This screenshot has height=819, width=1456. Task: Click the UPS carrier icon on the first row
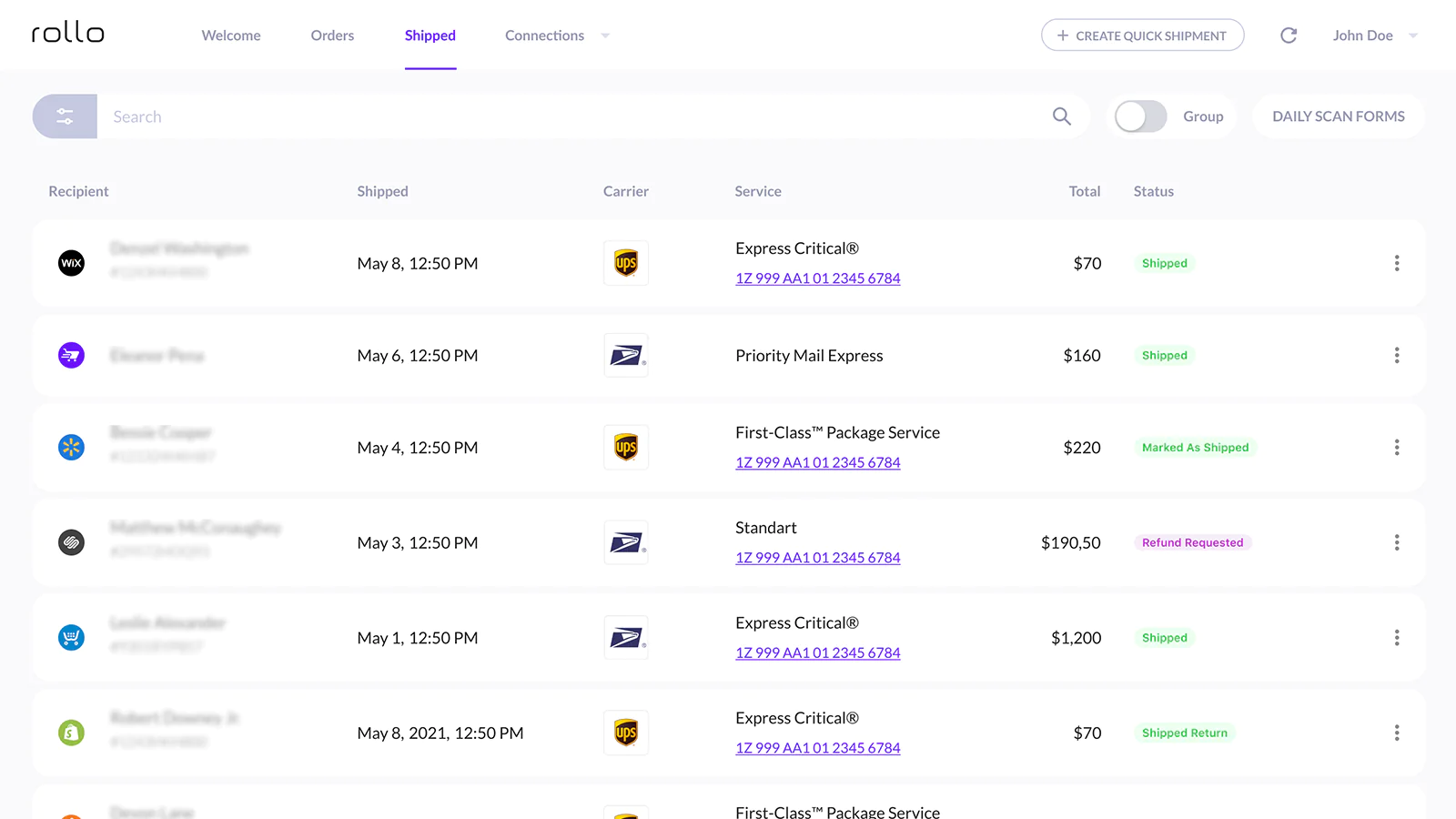coord(625,263)
